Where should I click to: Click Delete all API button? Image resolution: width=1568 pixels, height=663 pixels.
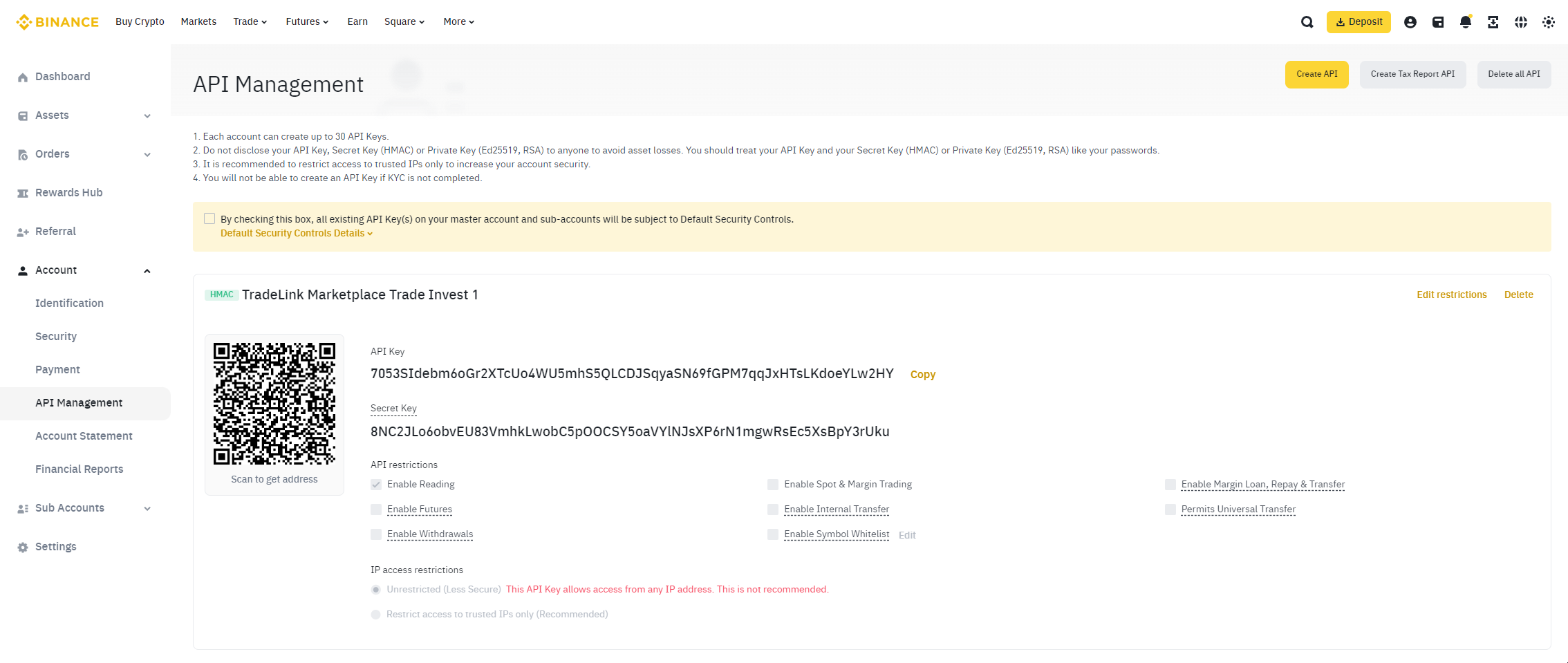click(x=1514, y=74)
